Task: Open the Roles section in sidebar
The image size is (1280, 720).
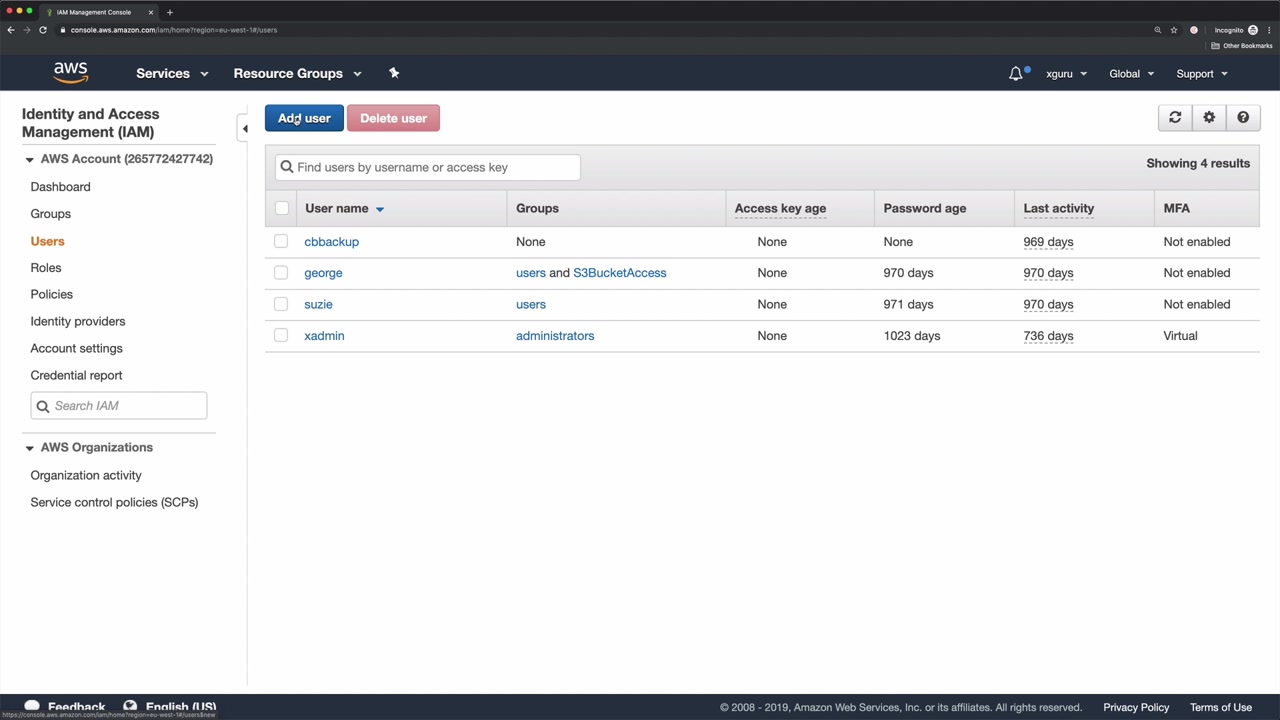Action: 46,268
